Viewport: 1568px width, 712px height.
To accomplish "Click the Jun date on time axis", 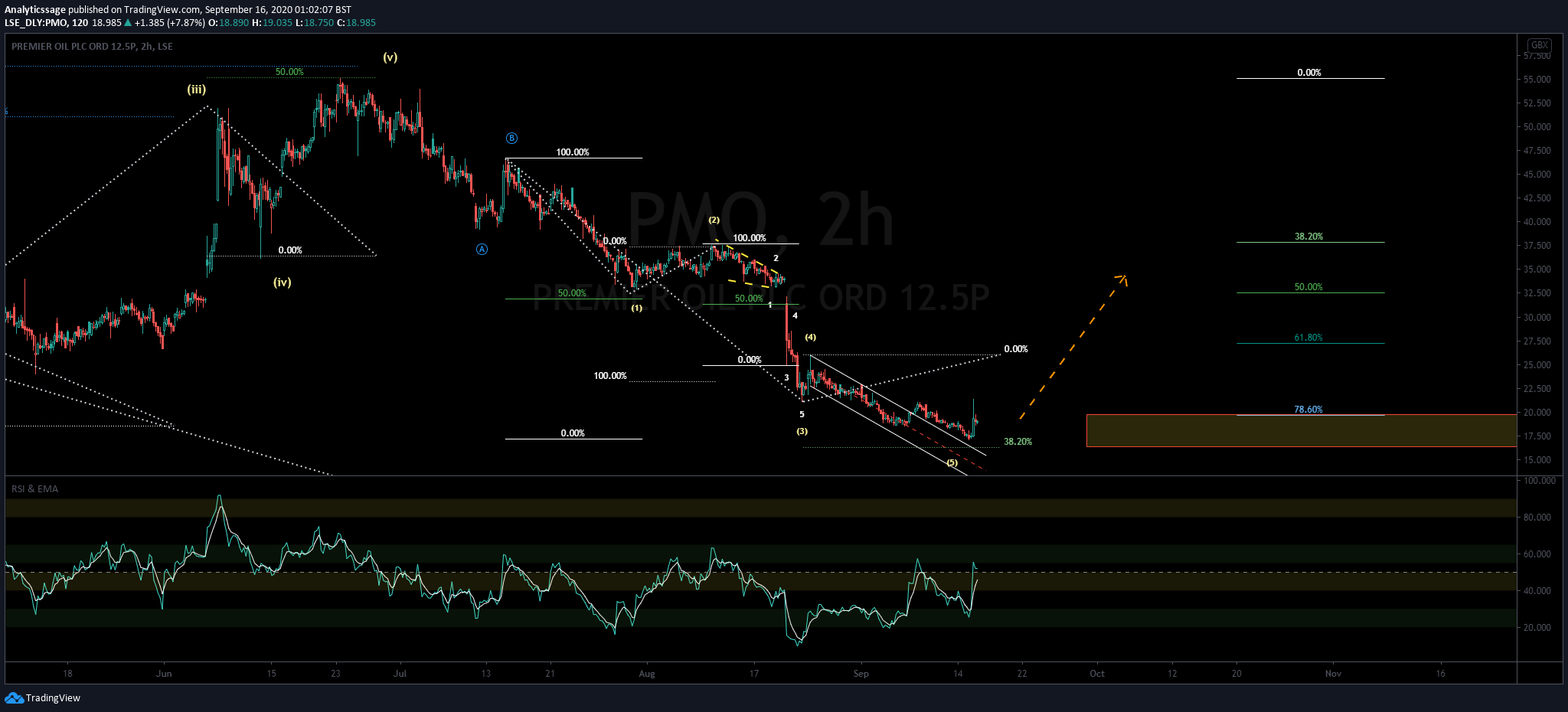I will [164, 674].
